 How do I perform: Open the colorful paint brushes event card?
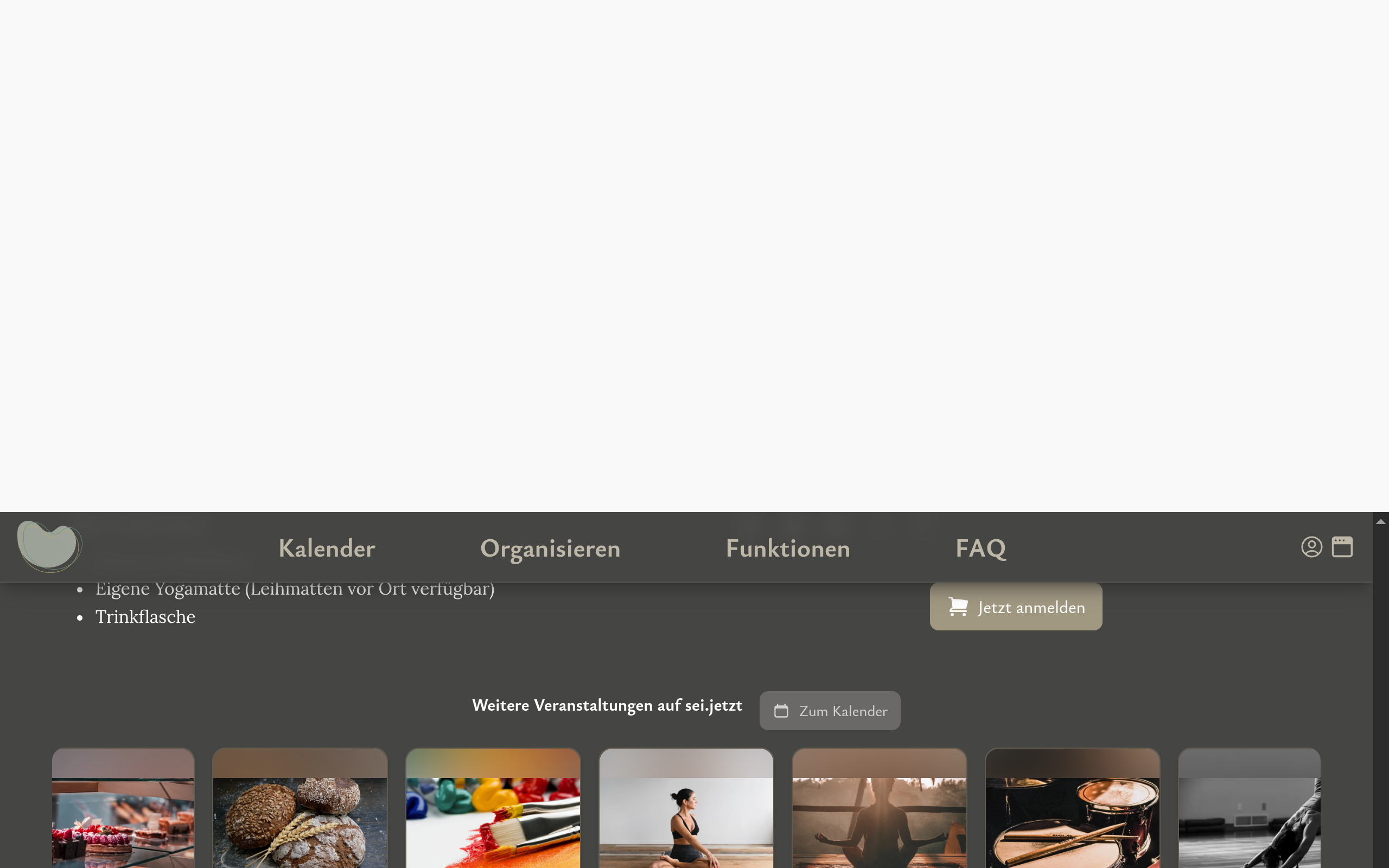click(493, 808)
